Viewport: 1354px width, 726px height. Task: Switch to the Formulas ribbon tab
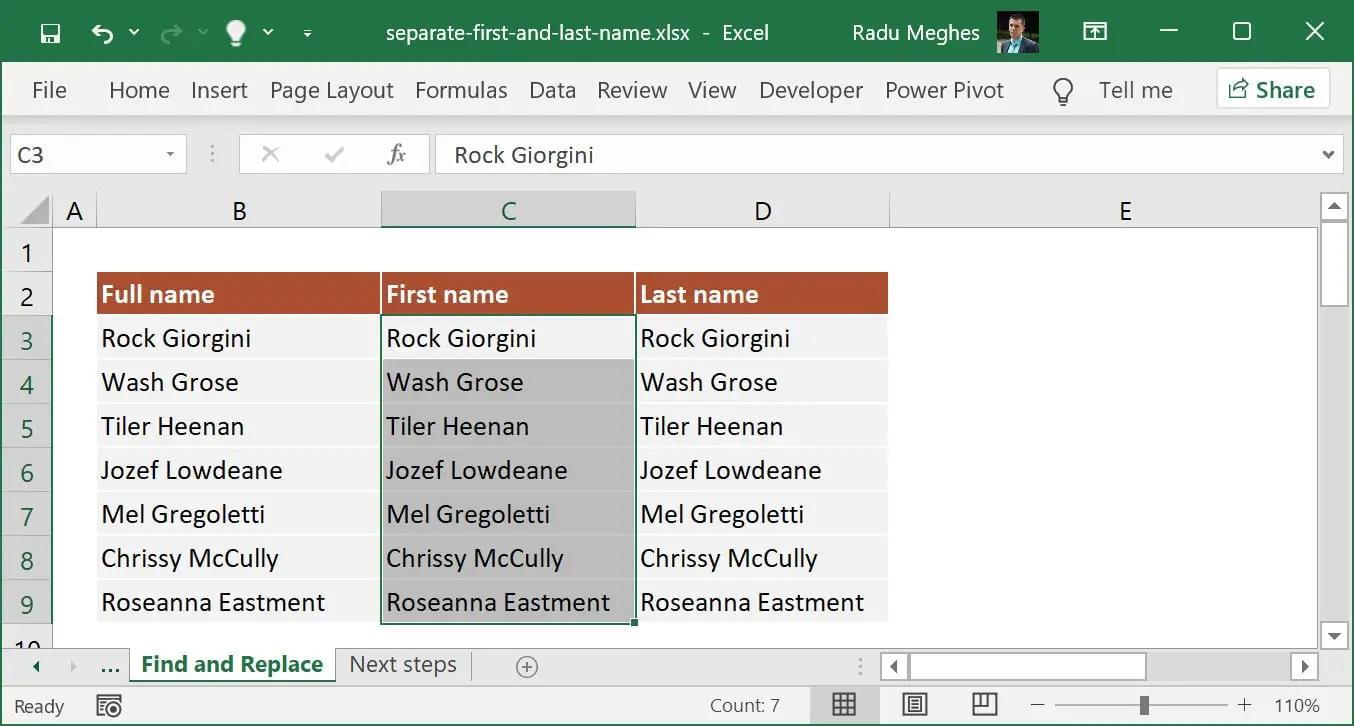[x=461, y=90]
